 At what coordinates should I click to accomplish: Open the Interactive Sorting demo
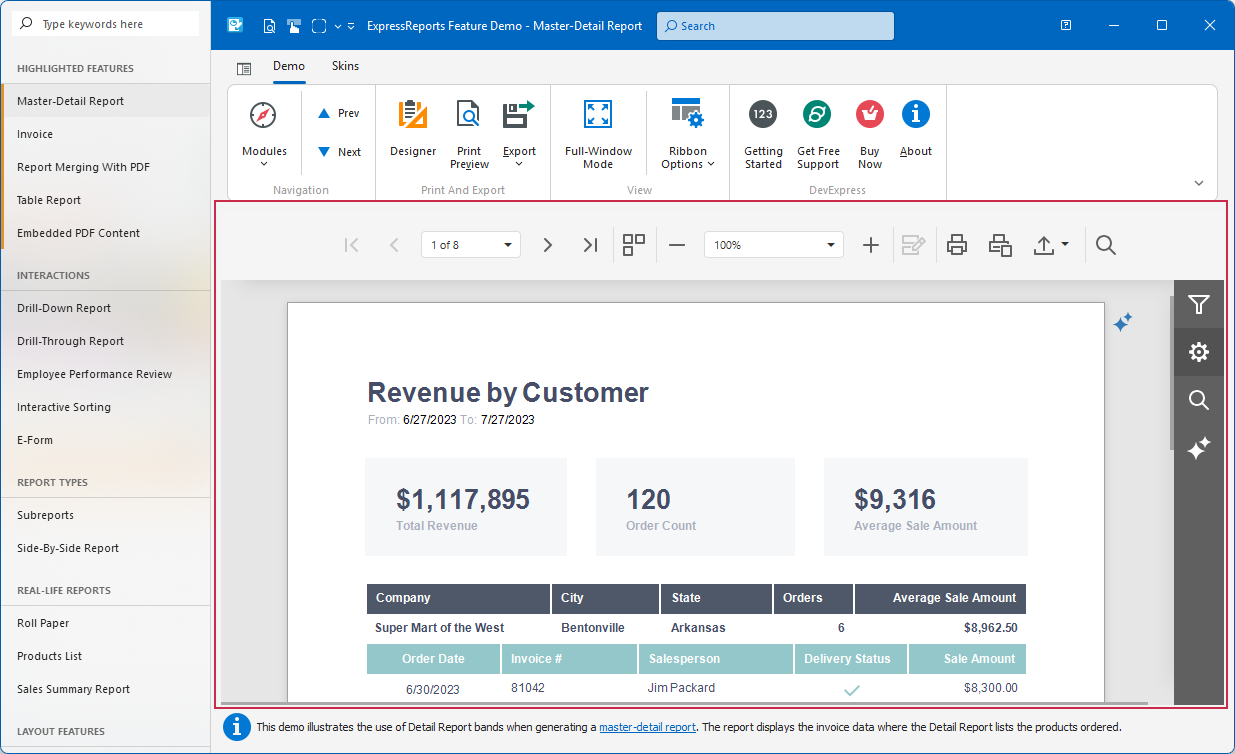click(106, 407)
